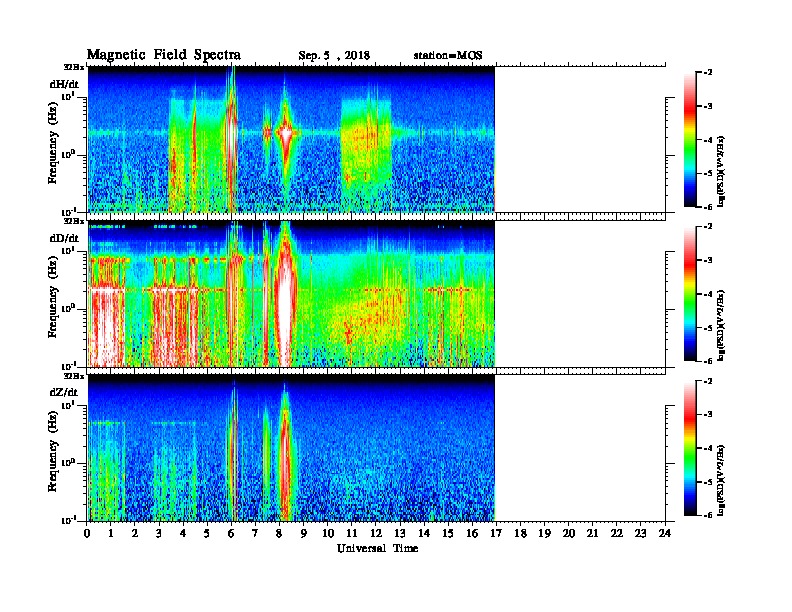Click the log(PSD) unit label of the dH/dt color bar
792x612 pixels.
click(721, 171)
